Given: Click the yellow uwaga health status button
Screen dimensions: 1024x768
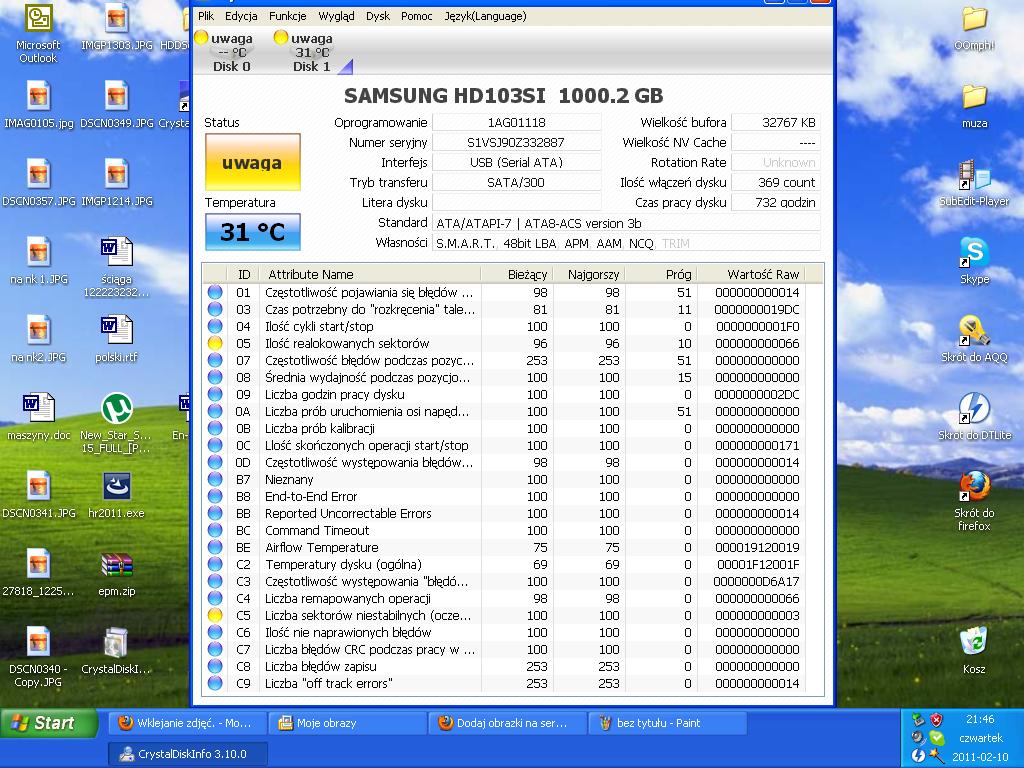Looking at the screenshot, I should pos(253,162).
